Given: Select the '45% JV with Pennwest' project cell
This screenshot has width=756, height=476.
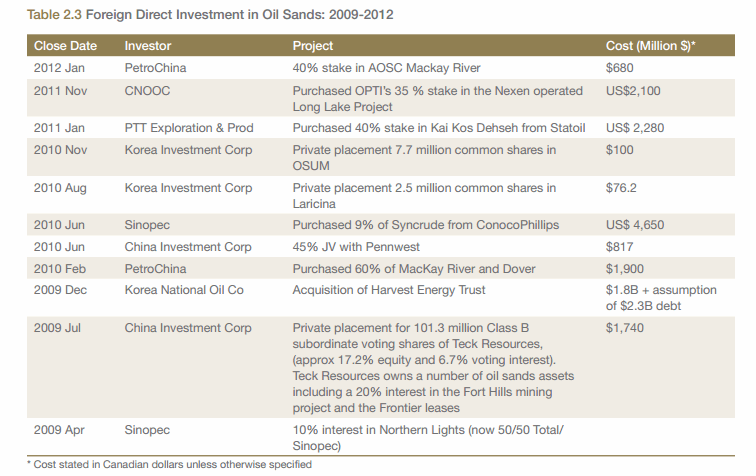Looking at the screenshot, I should tap(357, 247).
